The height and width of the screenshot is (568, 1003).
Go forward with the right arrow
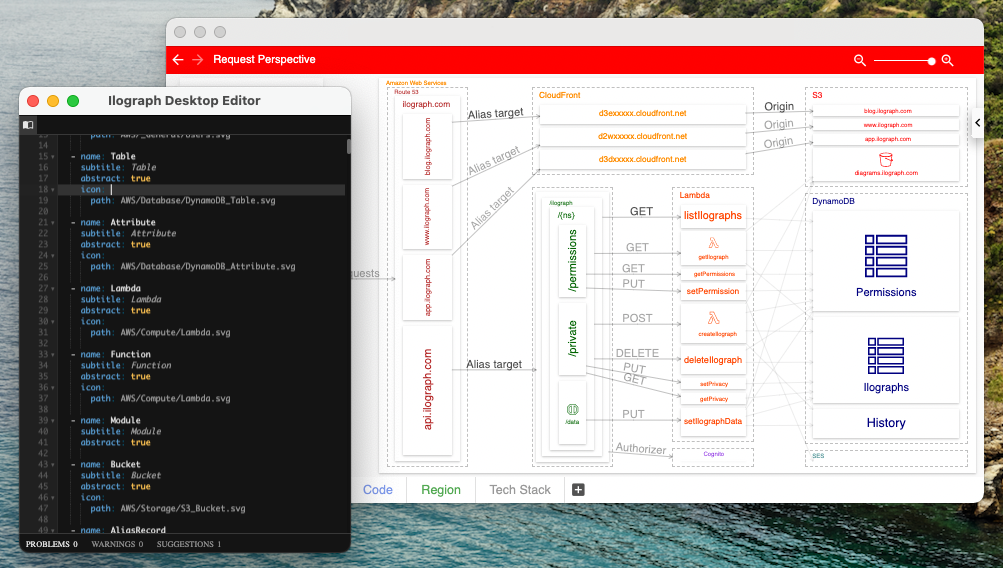click(198, 59)
